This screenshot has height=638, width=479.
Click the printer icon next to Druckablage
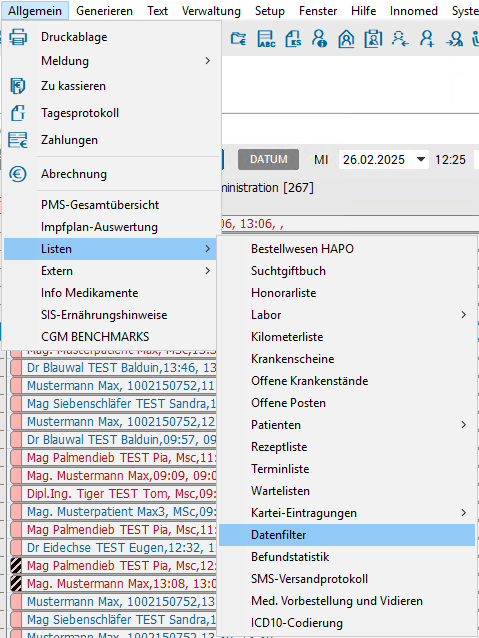pyautogui.click(x=18, y=37)
